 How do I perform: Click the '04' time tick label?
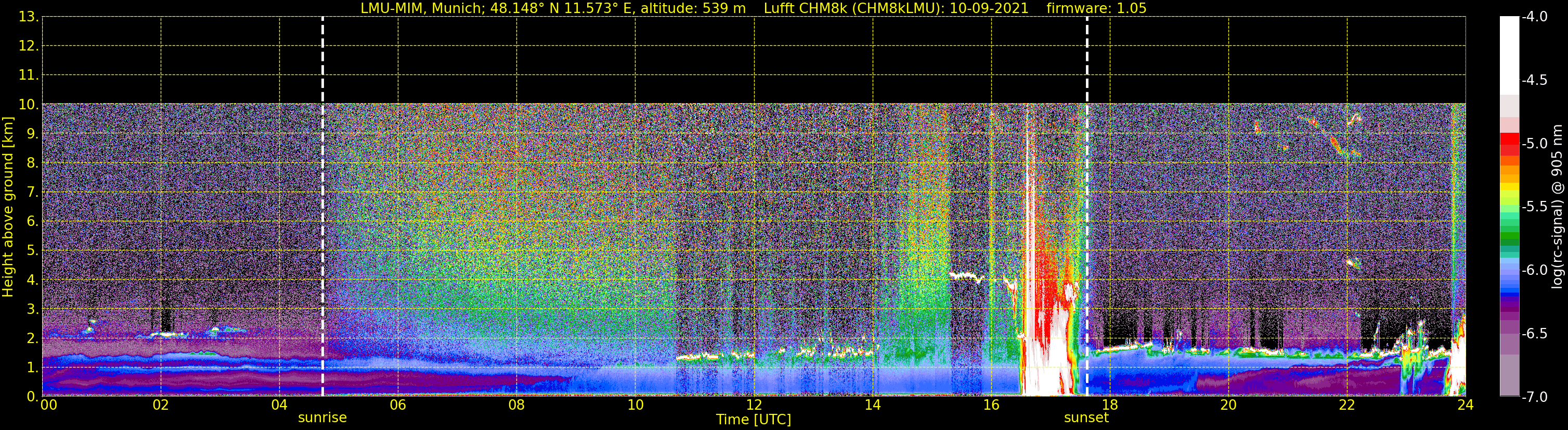tap(279, 405)
